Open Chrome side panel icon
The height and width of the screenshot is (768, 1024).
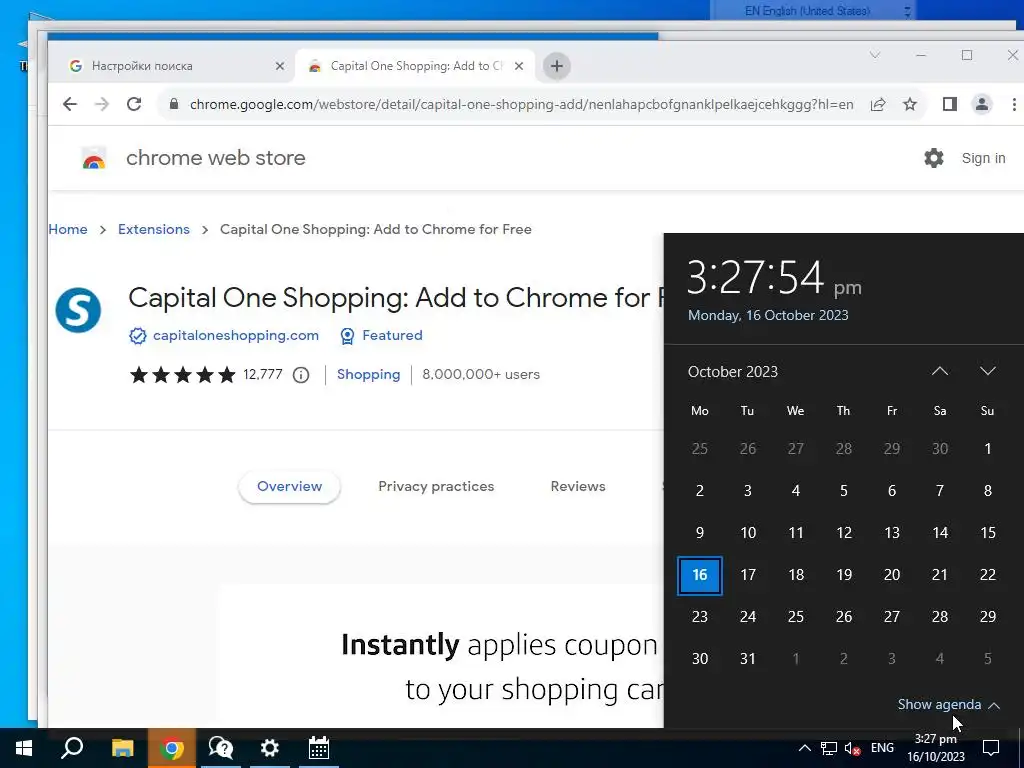coord(950,104)
